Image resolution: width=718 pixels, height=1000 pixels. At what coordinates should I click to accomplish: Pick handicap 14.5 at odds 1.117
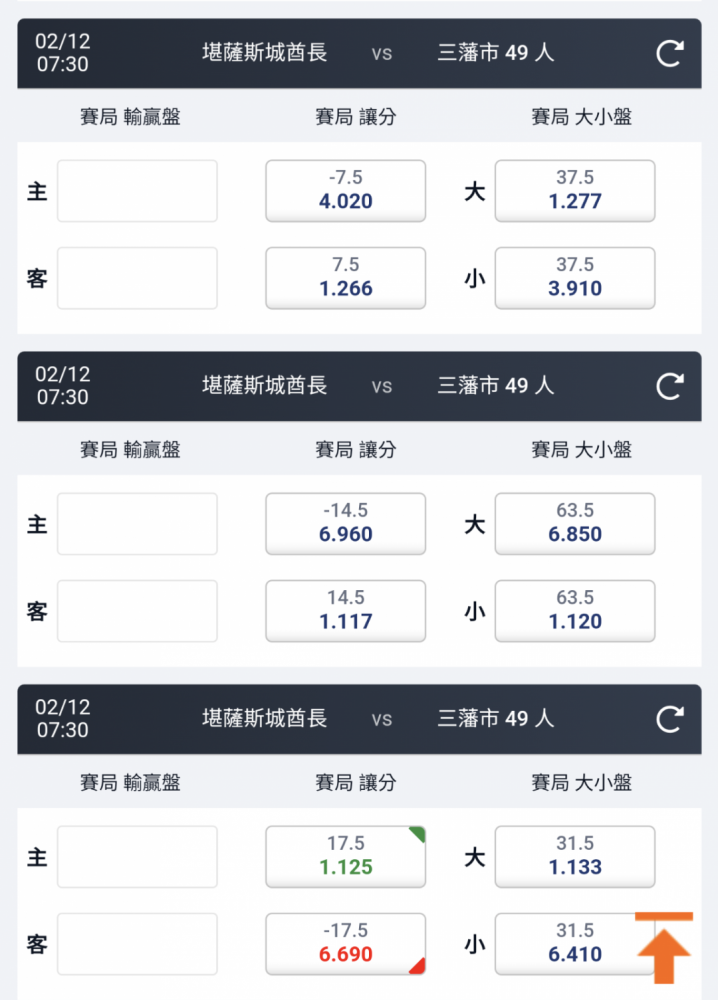click(x=346, y=611)
